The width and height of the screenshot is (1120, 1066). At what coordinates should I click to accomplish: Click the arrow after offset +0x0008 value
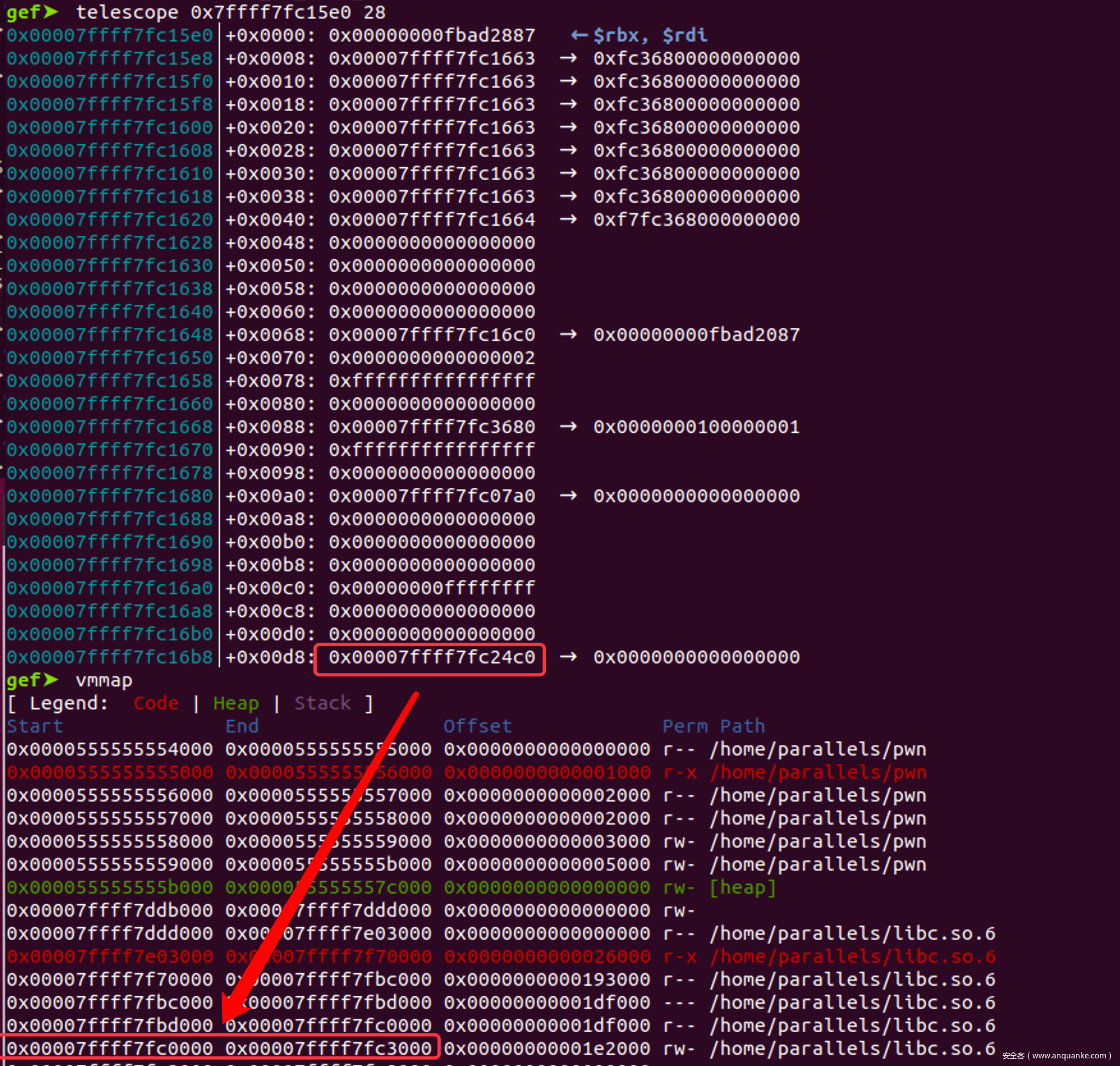568,59
